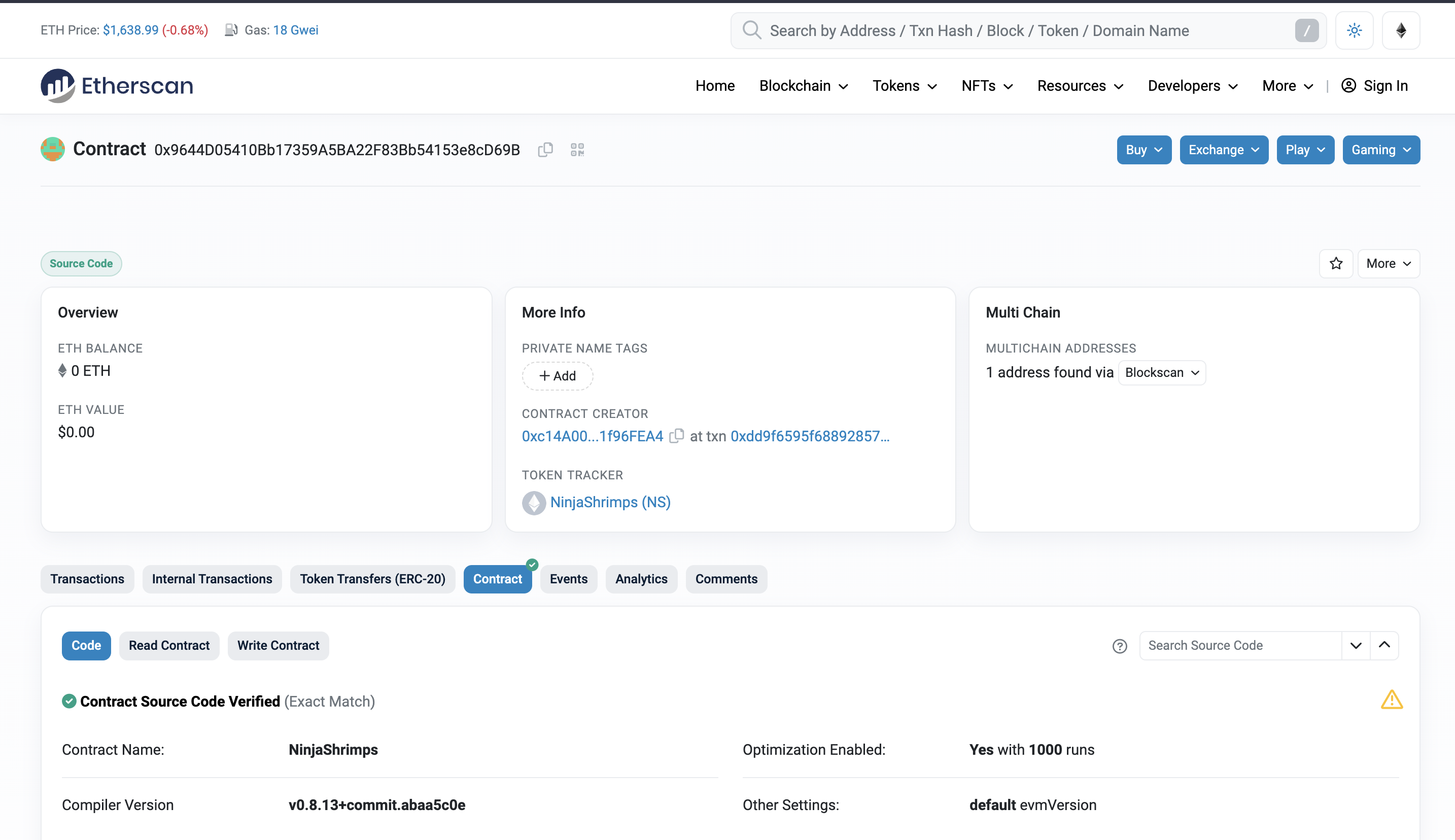Open the More dropdown beside the star

tap(1388, 264)
